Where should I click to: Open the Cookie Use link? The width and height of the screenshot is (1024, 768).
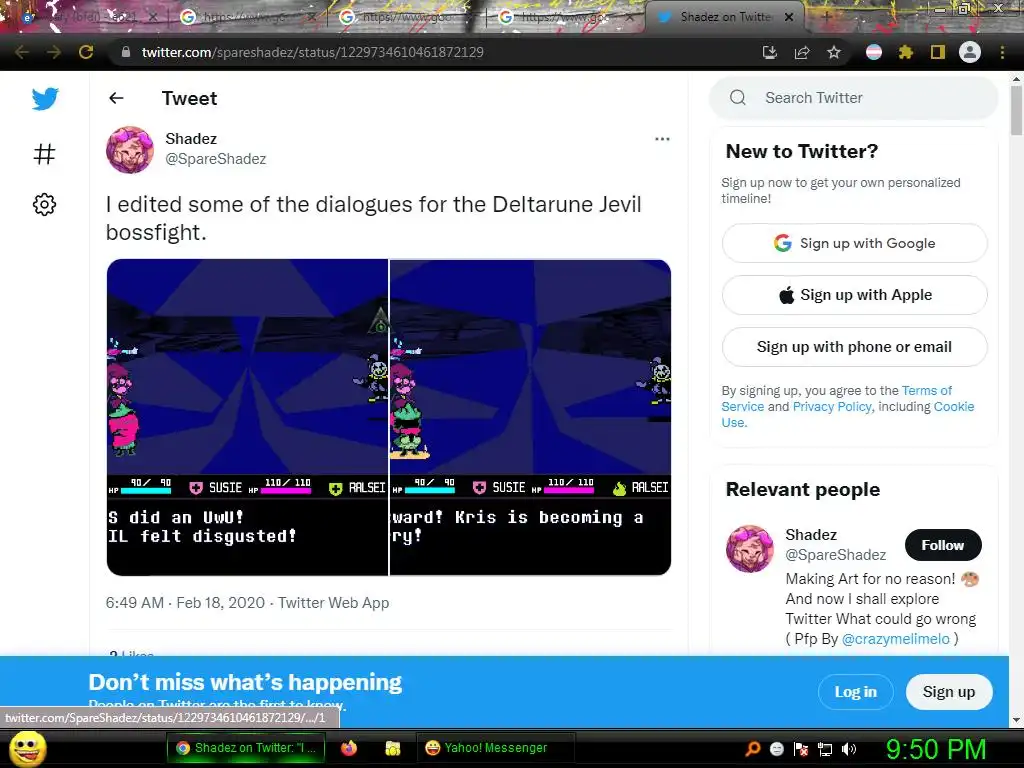pos(953,406)
